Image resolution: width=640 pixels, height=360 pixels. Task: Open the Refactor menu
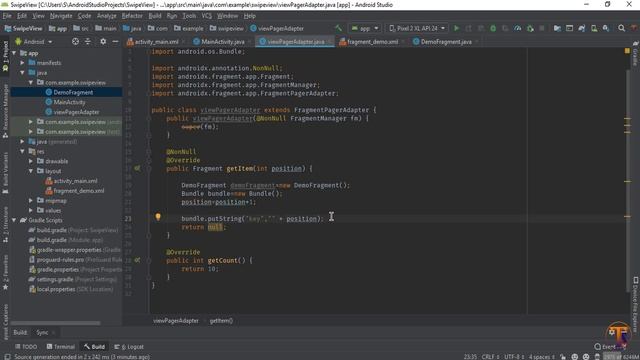132,16
